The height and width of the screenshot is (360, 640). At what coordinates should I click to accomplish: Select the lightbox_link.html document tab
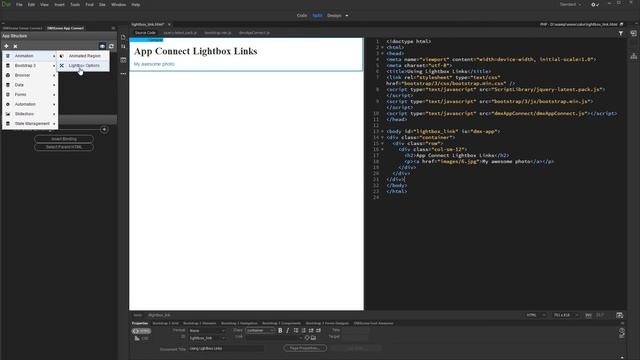148,24
